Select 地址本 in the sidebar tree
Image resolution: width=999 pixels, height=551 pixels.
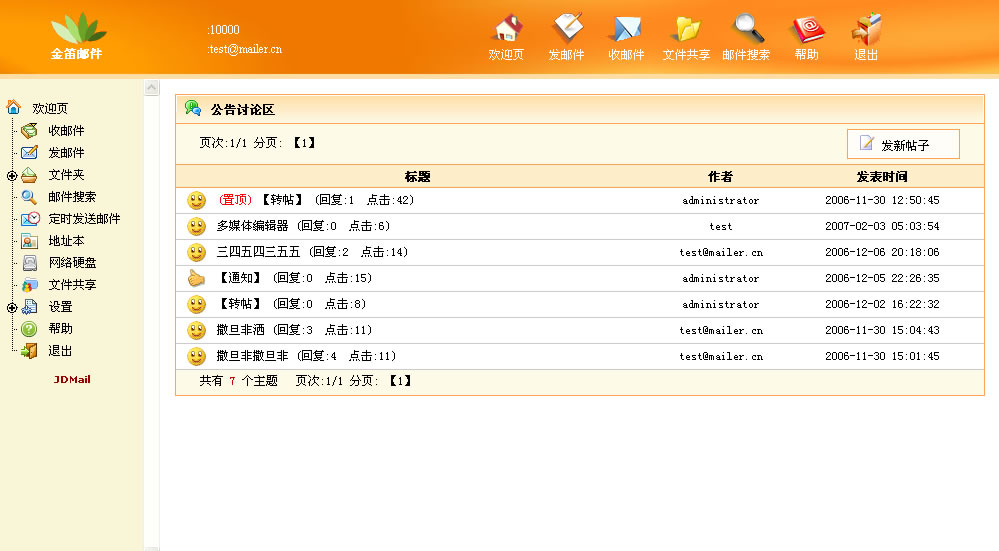click(x=66, y=241)
